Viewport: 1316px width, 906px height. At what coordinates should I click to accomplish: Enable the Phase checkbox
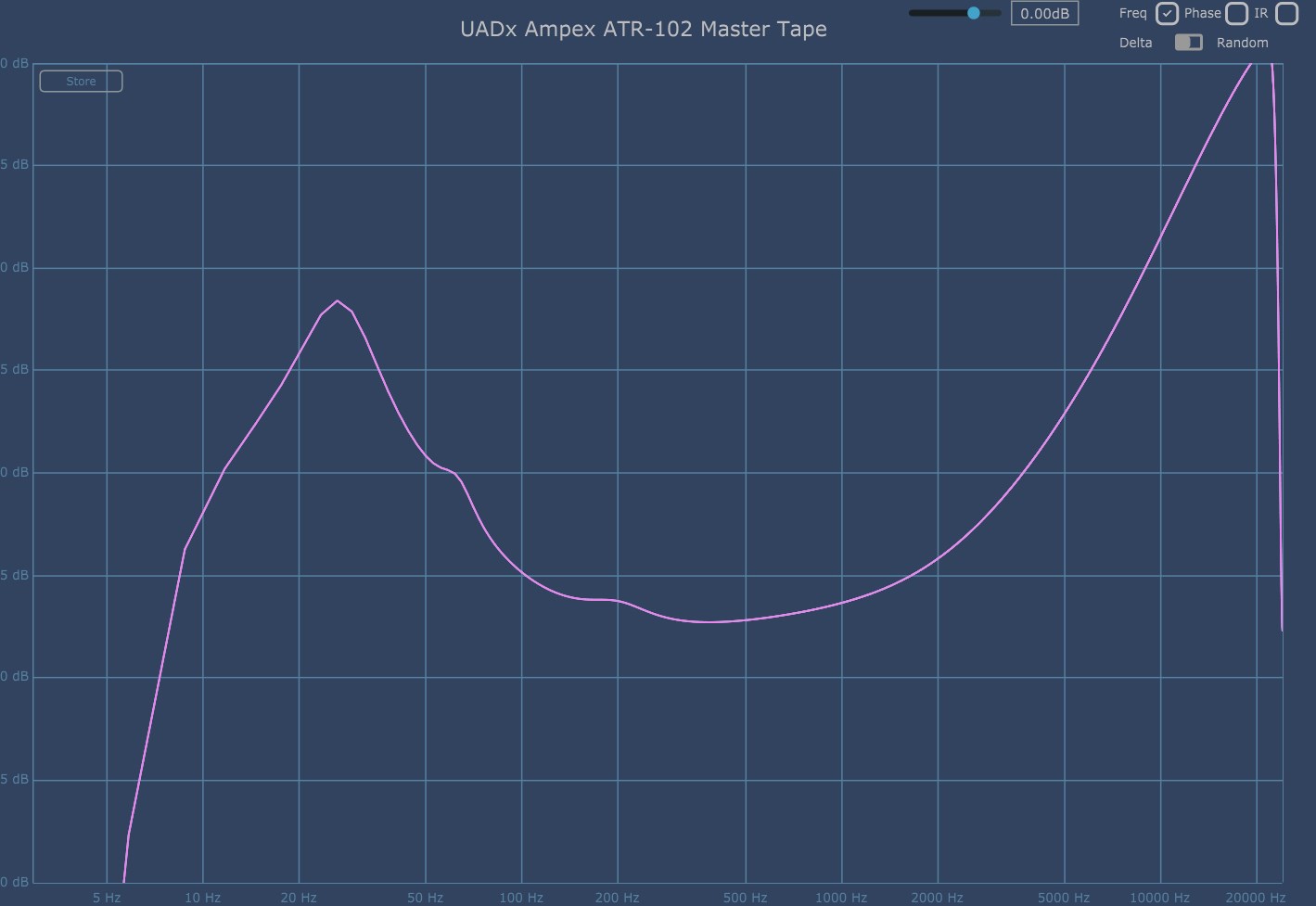click(1236, 13)
